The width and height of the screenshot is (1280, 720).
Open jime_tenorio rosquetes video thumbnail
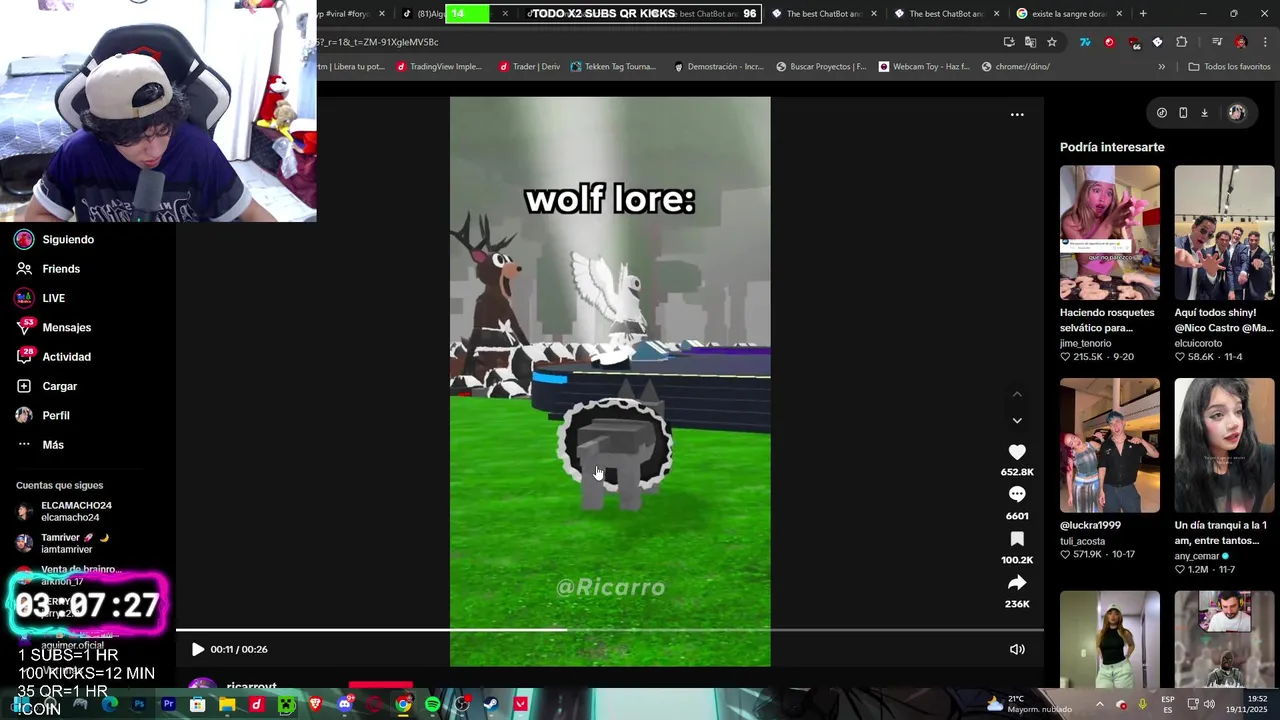[1110, 233]
